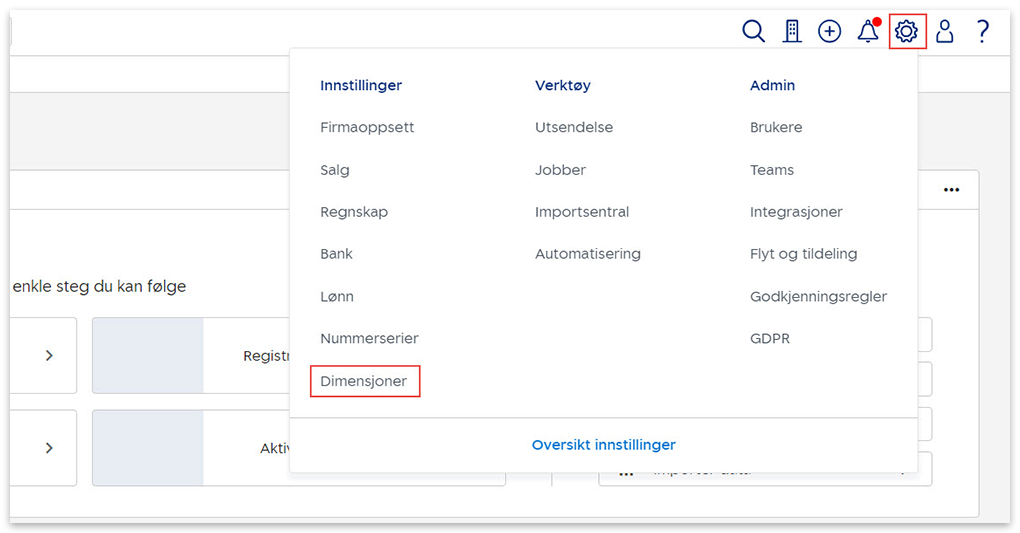This screenshot has width=1020, height=533.
Task: Go to Brukere under Admin
Action: tap(776, 127)
